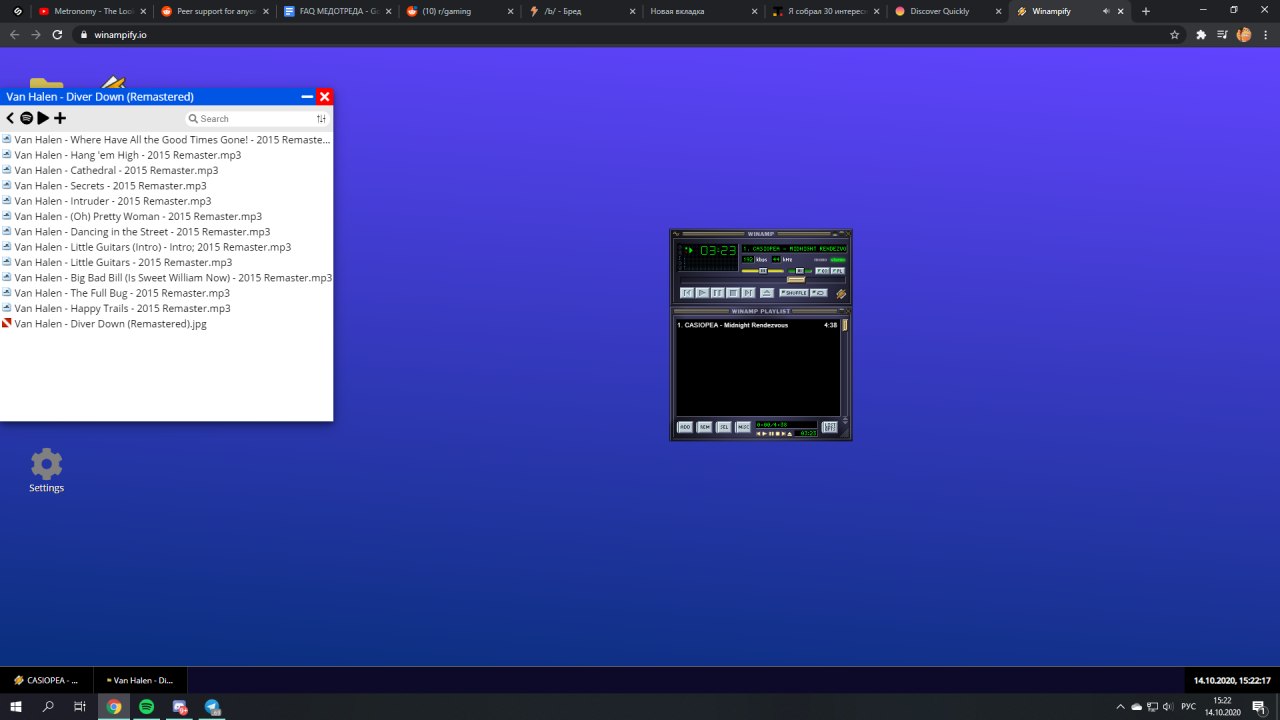Open Windows Task View on the taskbar
The width and height of the screenshot is (1280, 720).
click(x=80, y=706)
